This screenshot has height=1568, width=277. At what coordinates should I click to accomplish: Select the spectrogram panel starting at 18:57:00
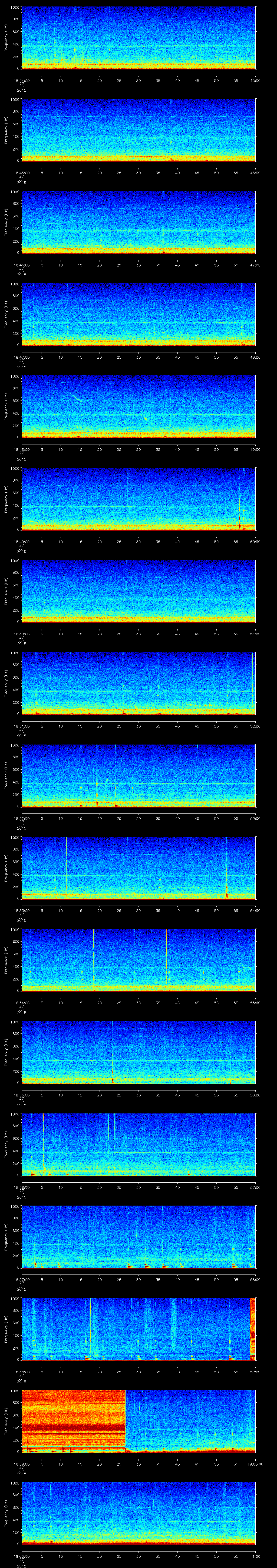point(138,1237)
